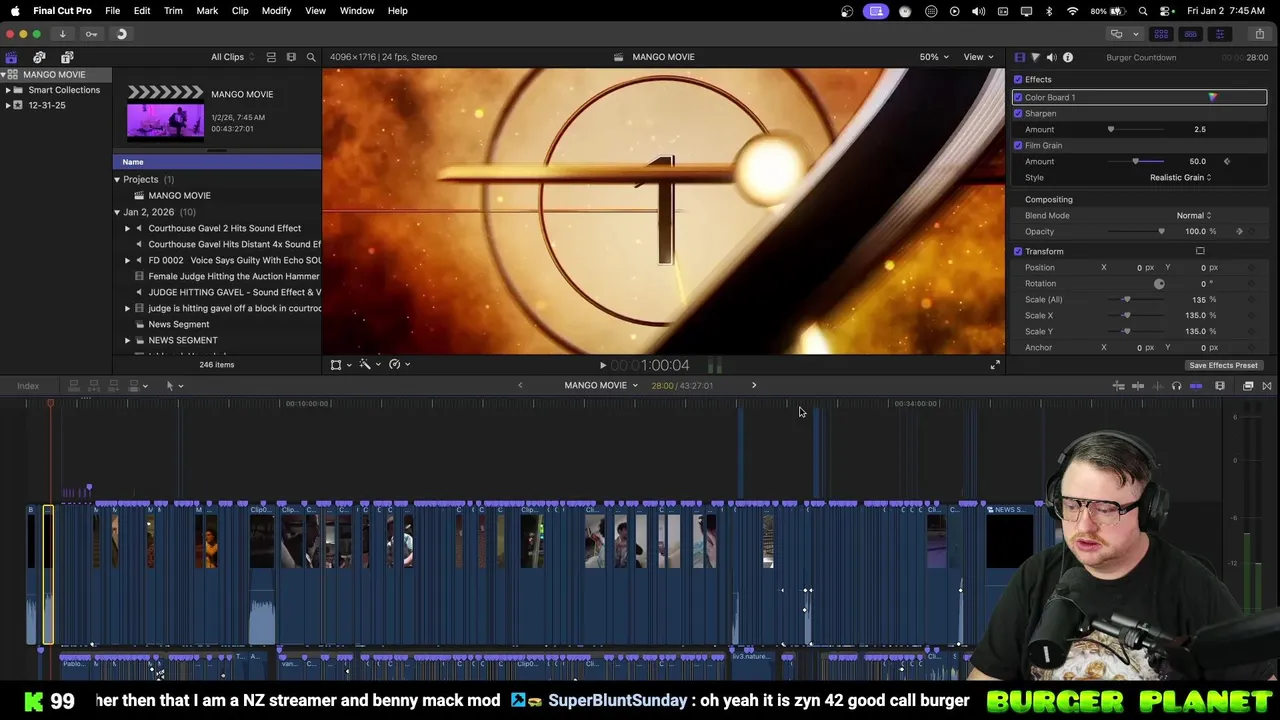Open the timeline tool selector dropdown
Image resolution: width=1280 pixels, height=720 pixels.
[x=174, y=386]
